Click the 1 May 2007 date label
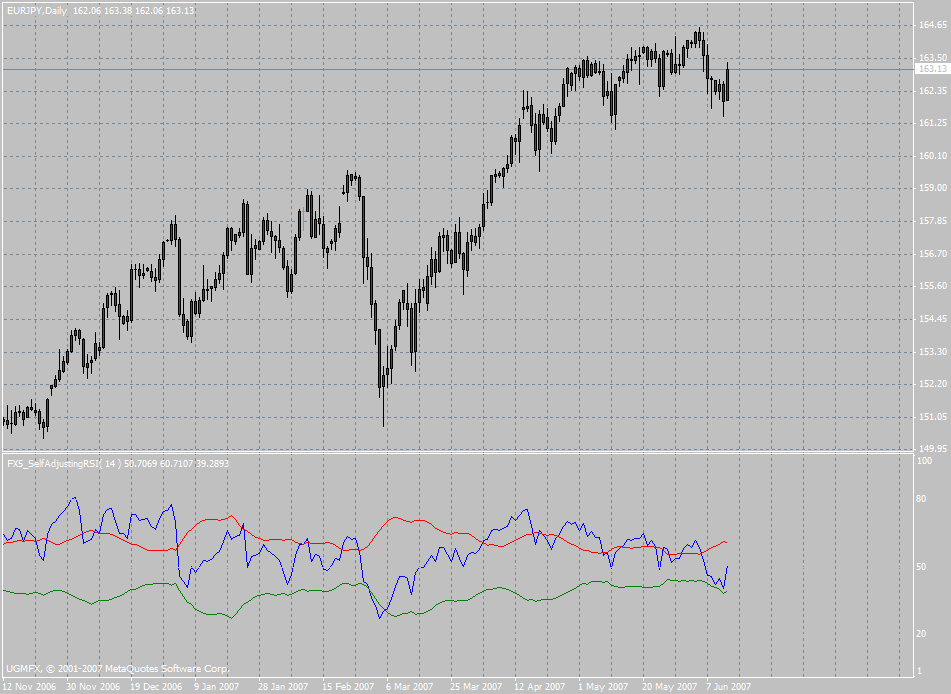Viewport: 951px width, 694px height. coord(603,687)
